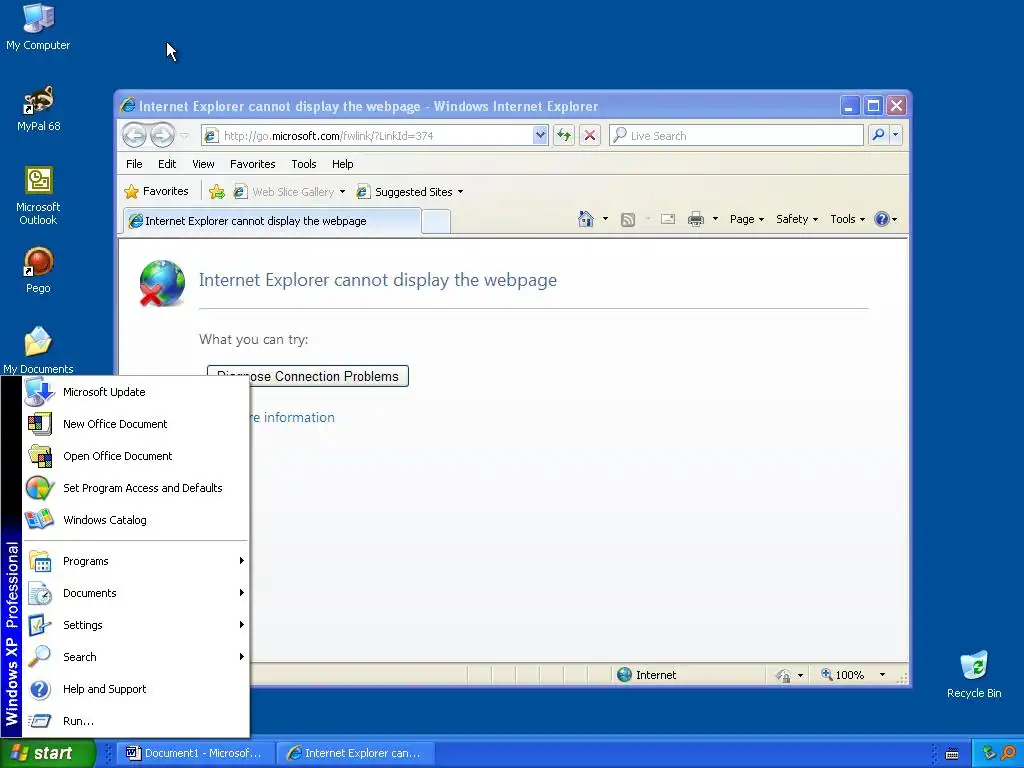Click the network tray icon beside the magnifier
The image size is (1024, 768).
point(989,754)
